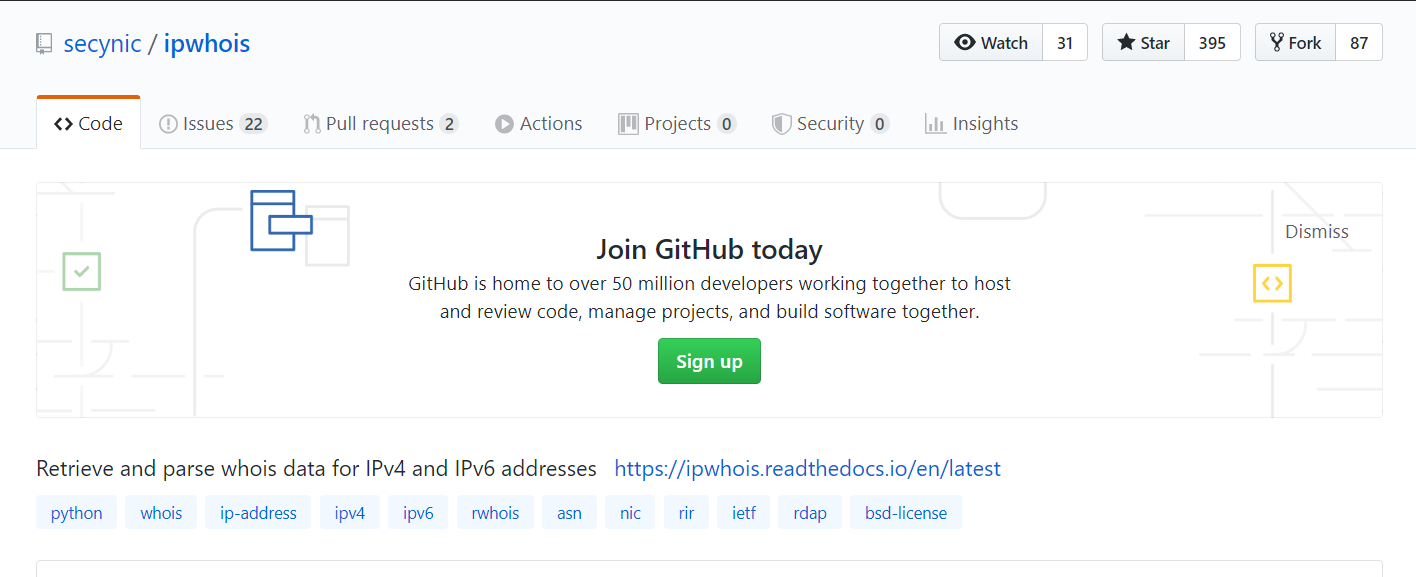Click the Watch eye icon button

pyautogui.click(x=991, y=43)
